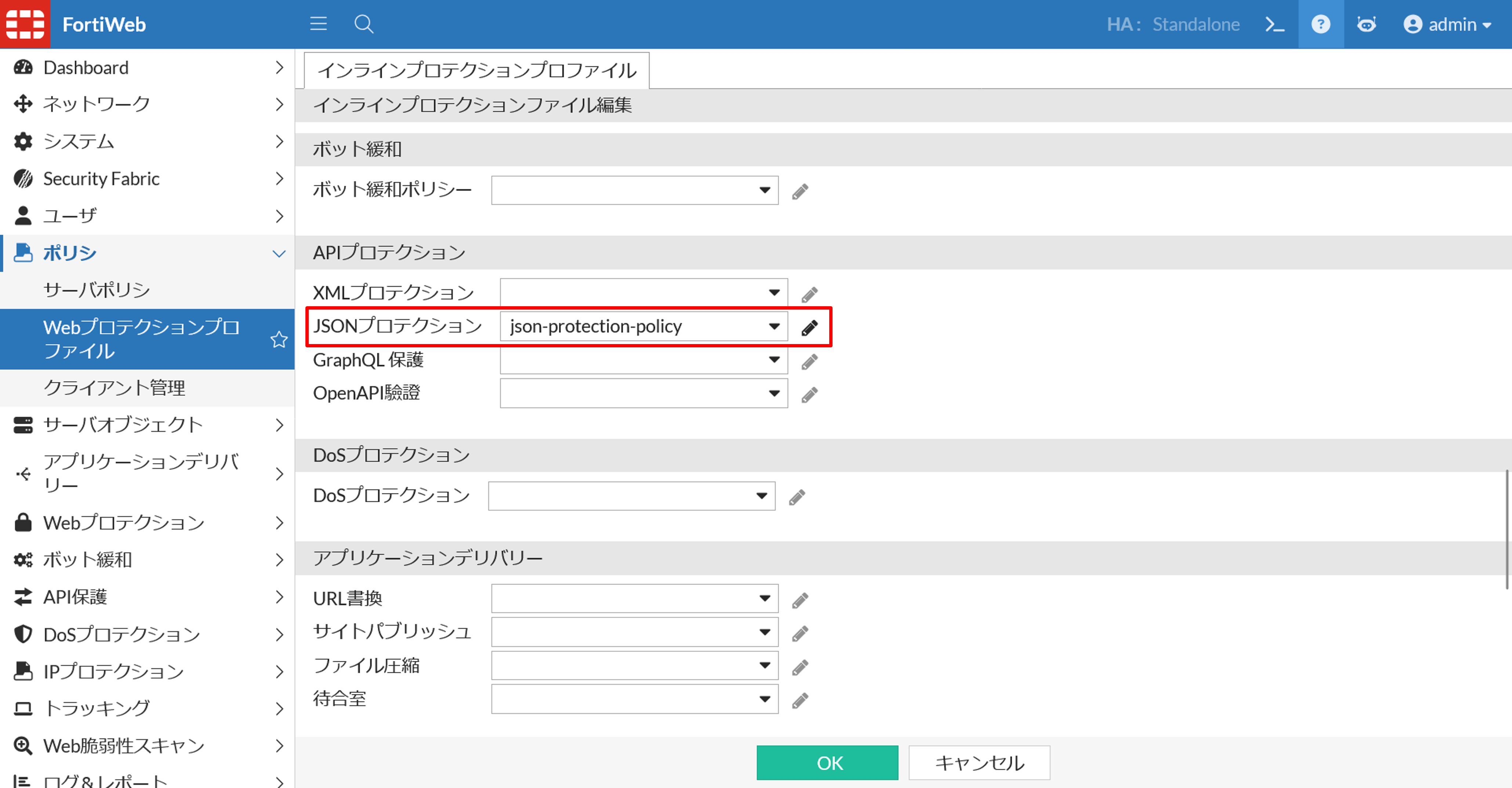Click the OK button to save
Viewport: 1512px width, 788px height.
pyautogui.click(x=828, y=763)
